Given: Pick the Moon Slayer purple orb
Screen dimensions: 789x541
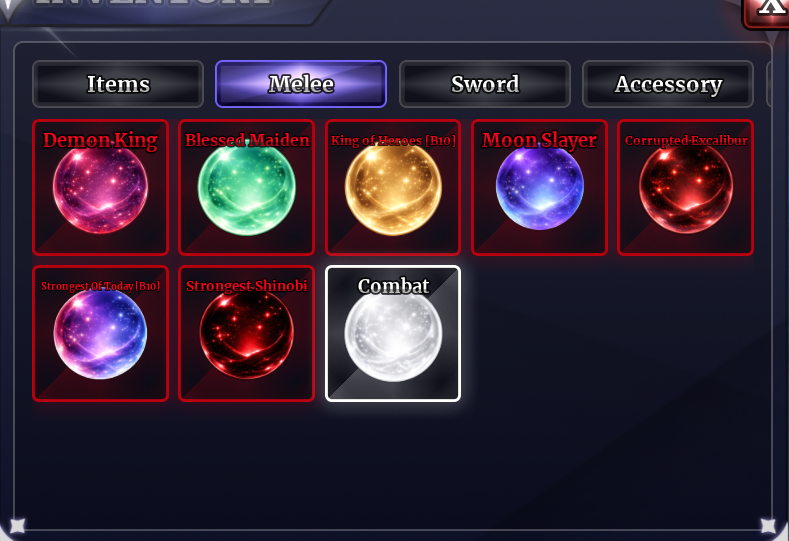Looking at the screenshot, I should [x=539, y=187].
